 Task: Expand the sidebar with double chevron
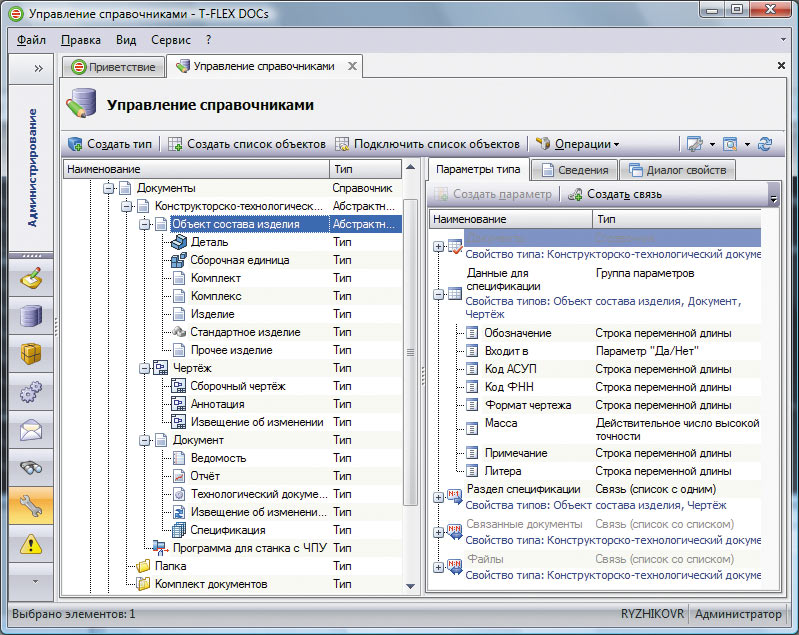[38, 68]
